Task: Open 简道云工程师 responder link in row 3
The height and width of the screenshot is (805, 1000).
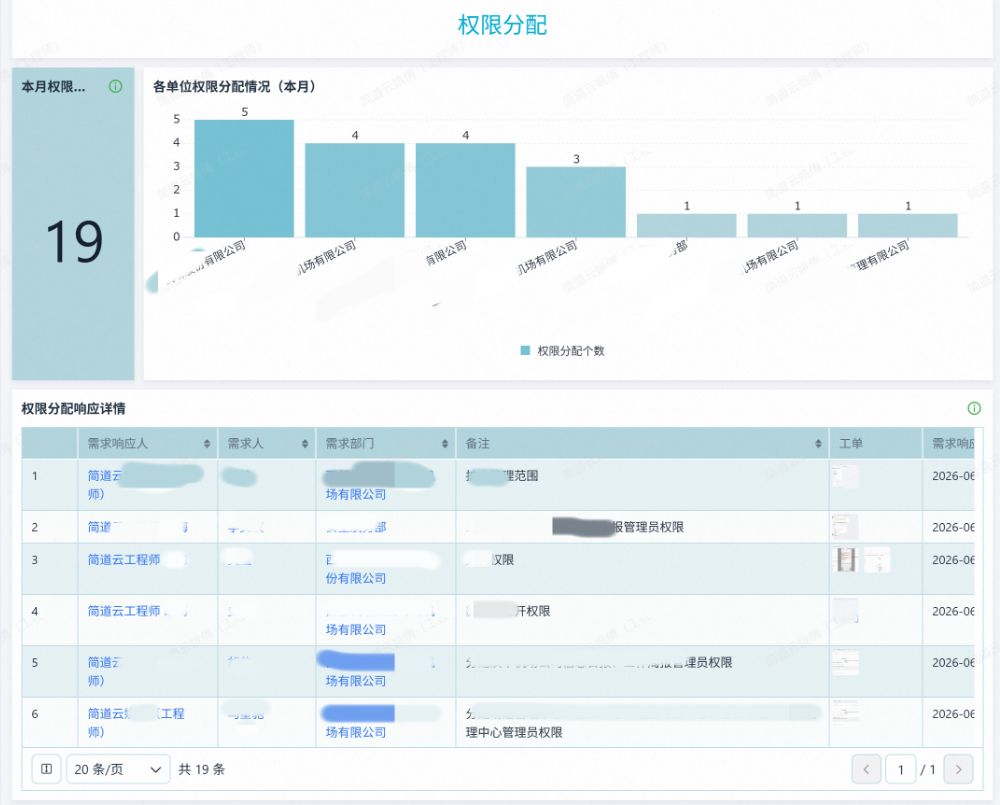Action: (x=124, y=559)
